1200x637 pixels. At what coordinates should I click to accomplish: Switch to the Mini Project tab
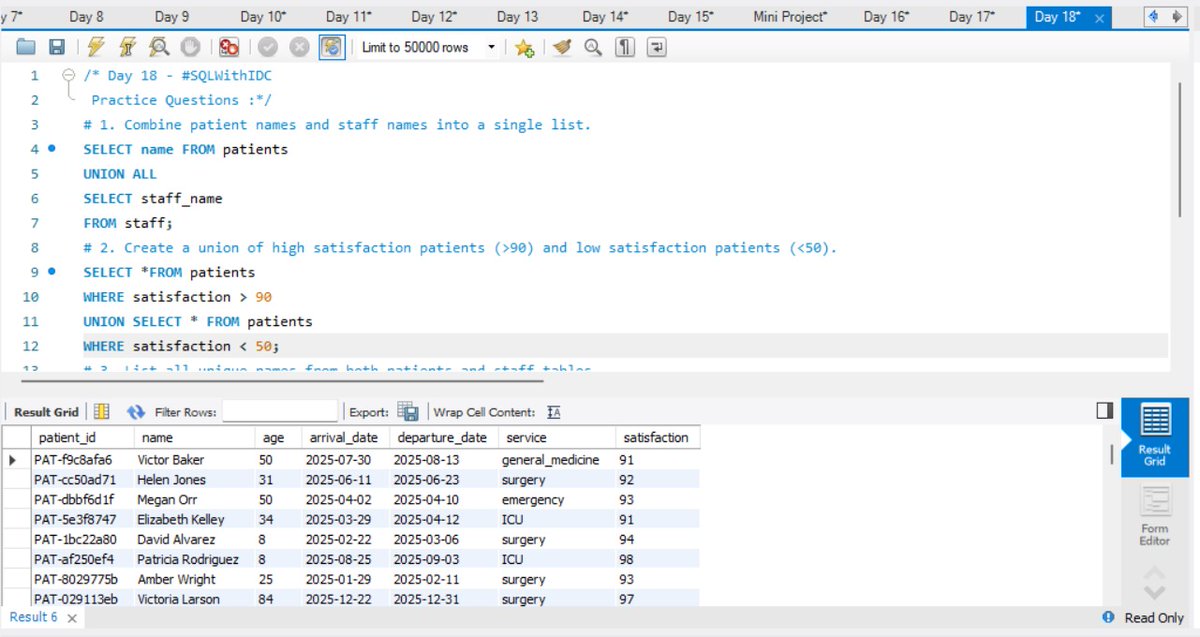pyautogui.click(x=789, y=16)
